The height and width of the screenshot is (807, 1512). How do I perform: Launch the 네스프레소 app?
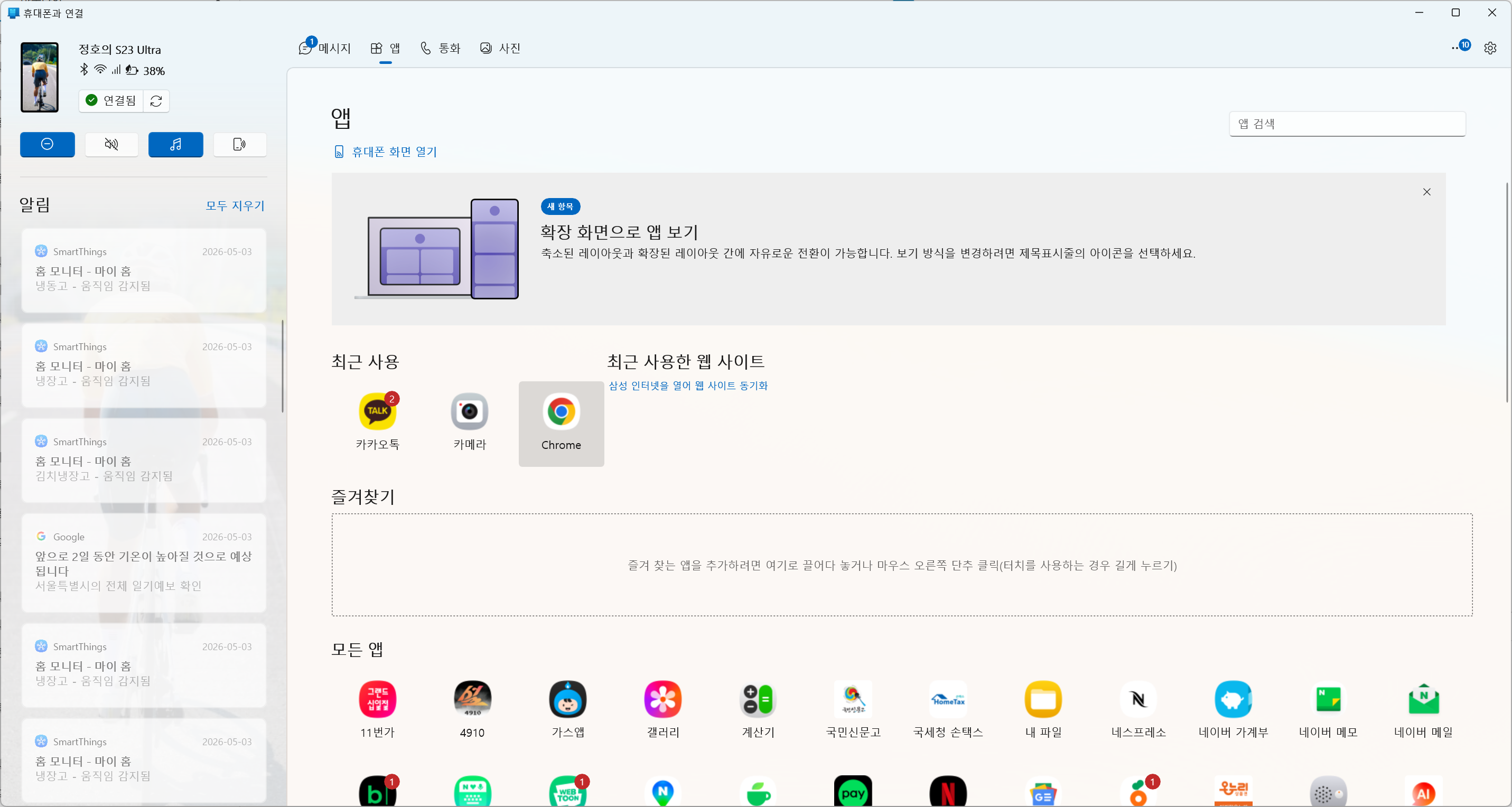(1138, 710)
